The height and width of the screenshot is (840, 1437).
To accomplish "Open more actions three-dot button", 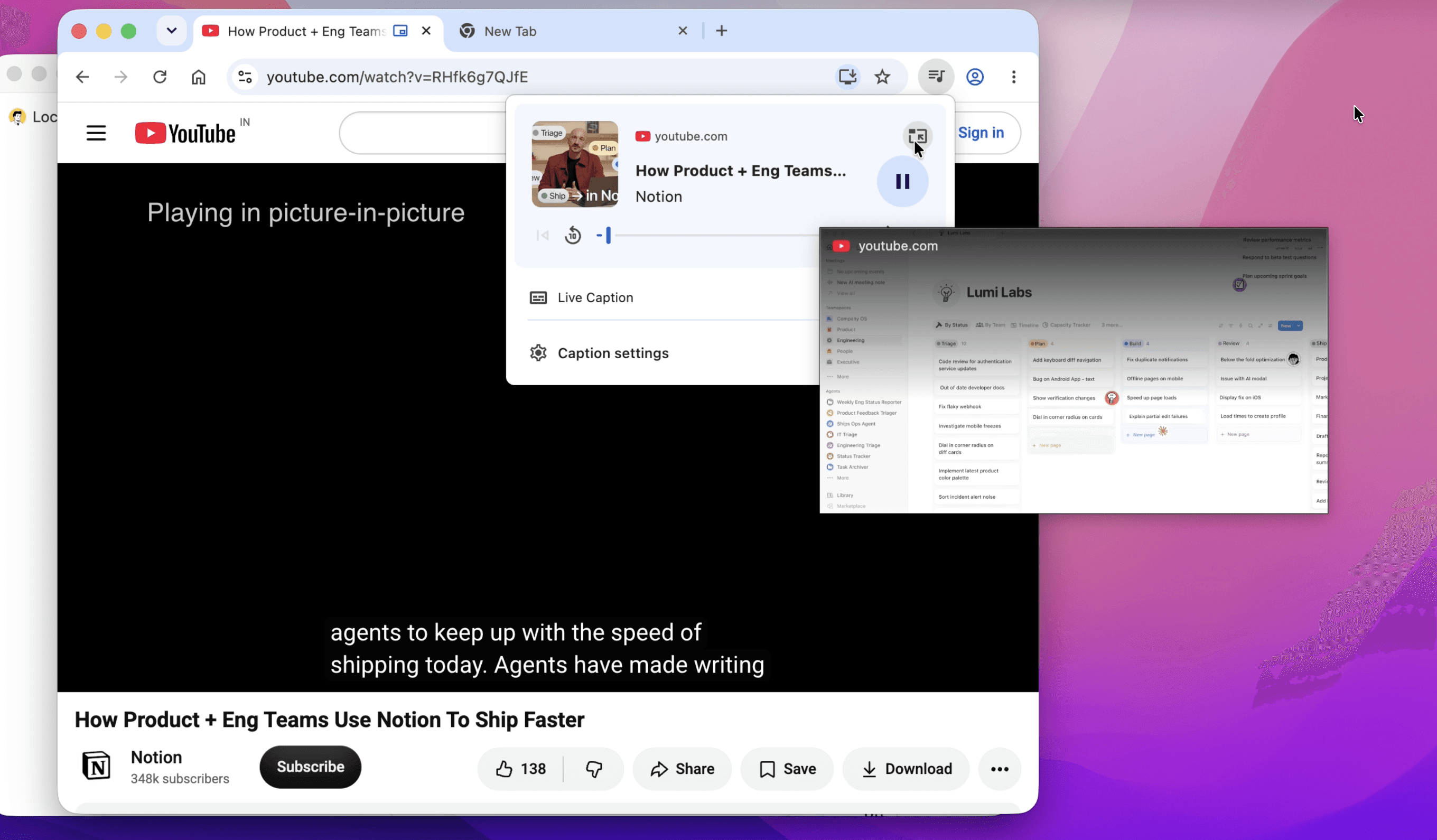I will (x=999, y=769).
